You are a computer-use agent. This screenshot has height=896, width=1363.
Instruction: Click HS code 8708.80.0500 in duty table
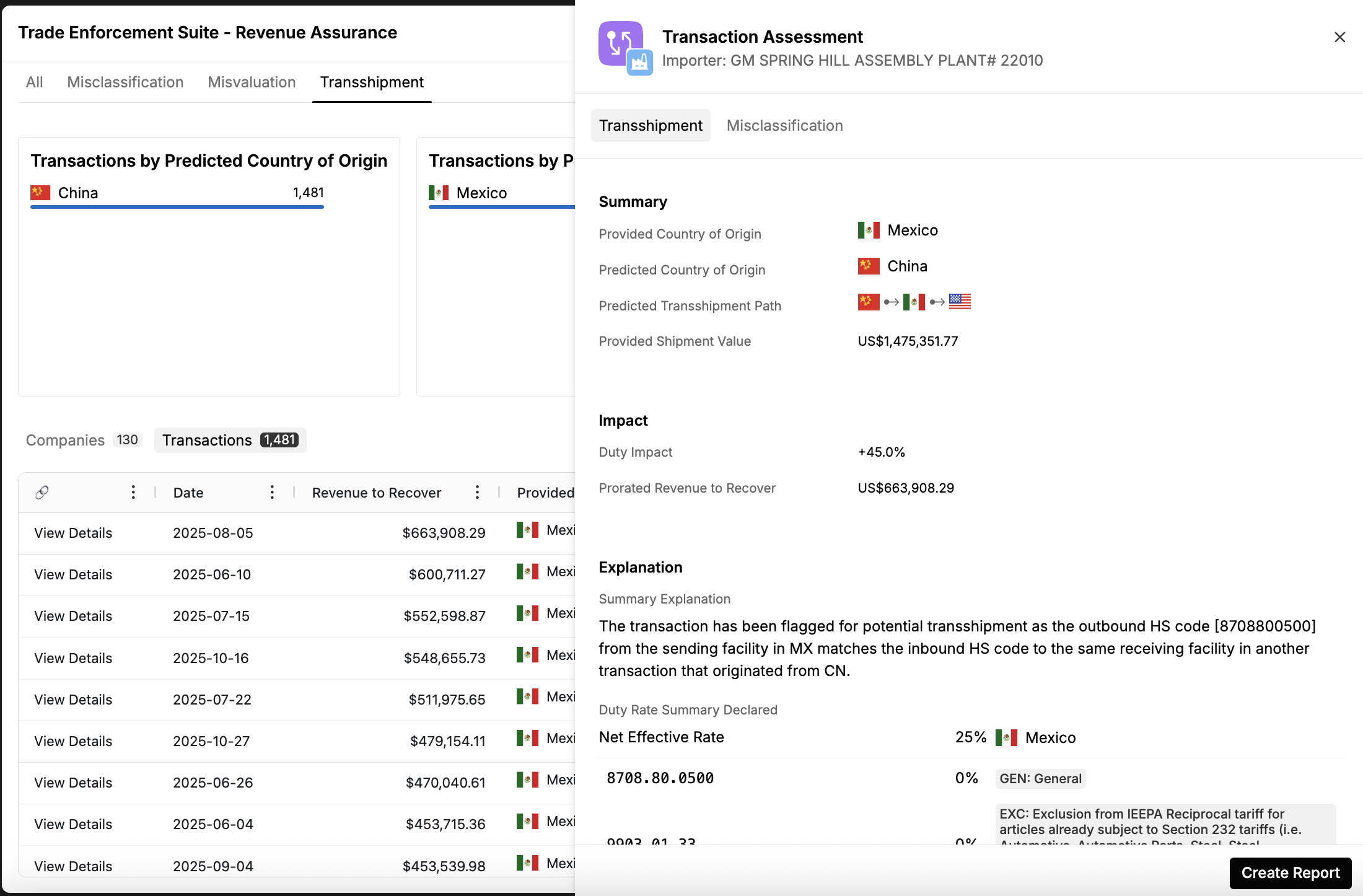(x=660, y=778)
